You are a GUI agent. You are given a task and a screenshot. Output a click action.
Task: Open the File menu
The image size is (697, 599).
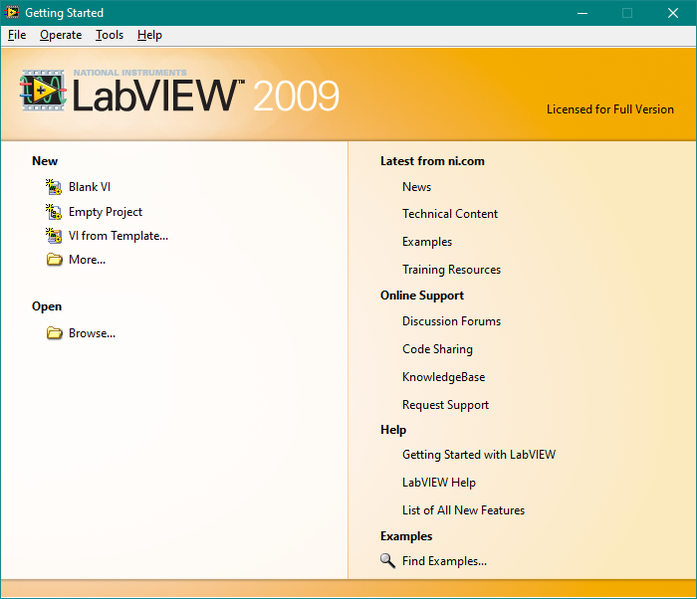17,35
